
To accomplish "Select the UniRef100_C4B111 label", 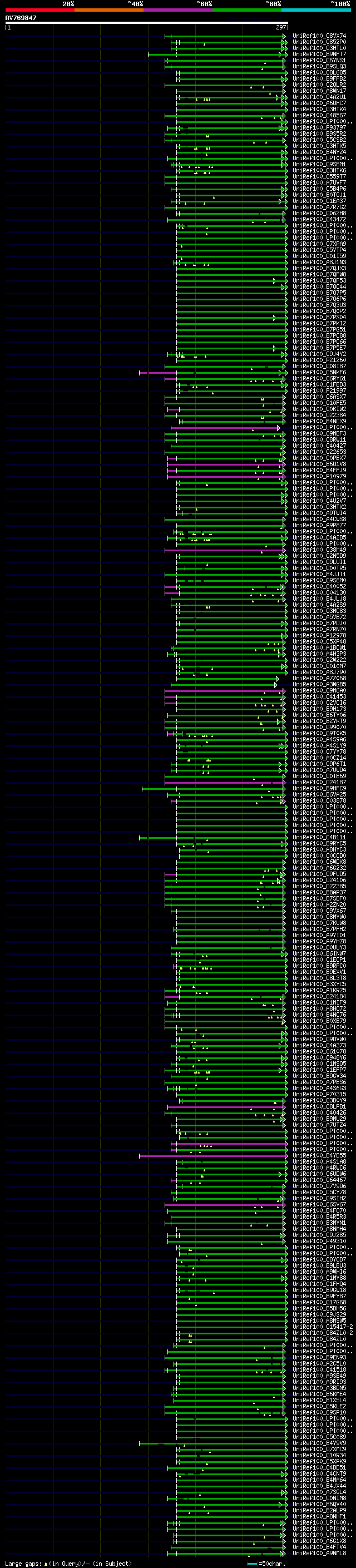I will [319, 838].
